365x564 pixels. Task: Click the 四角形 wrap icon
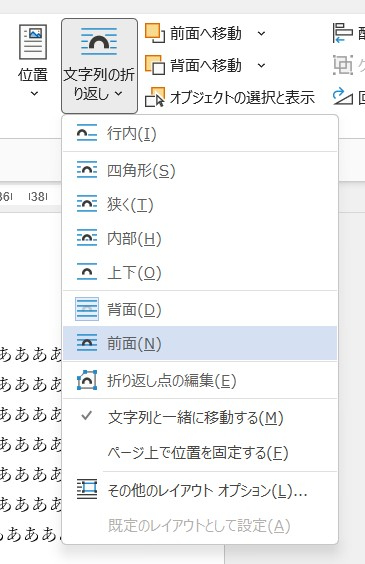point(87,170)
